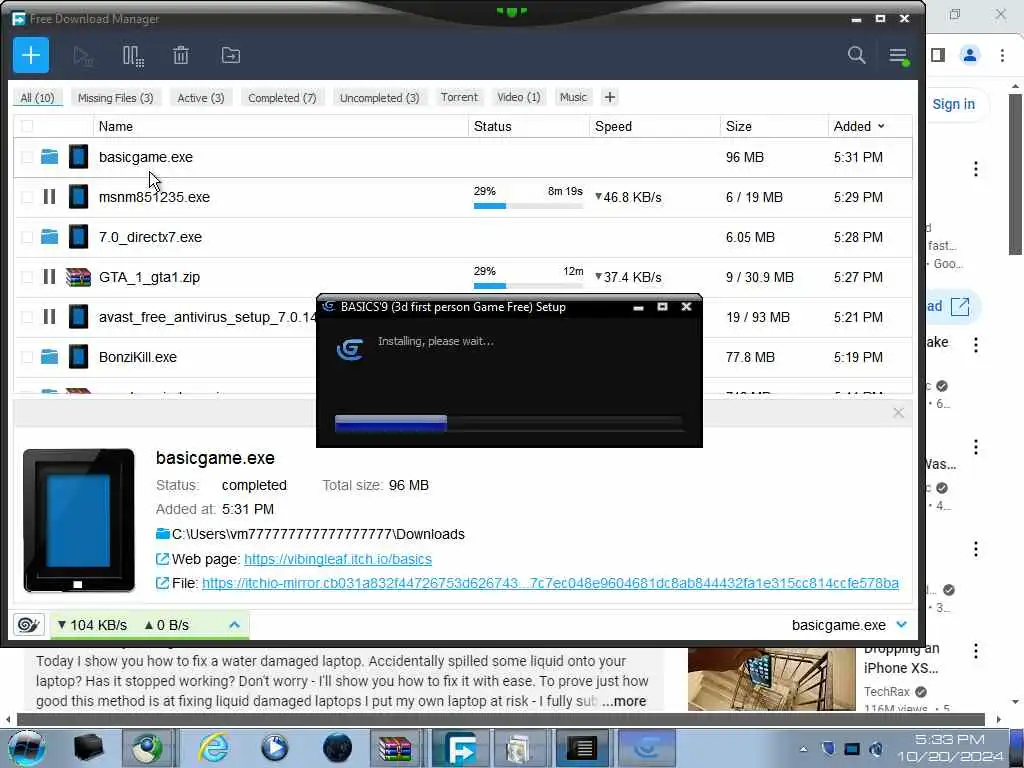The height and width of the screenshot is (768, 1024).
Task: Expand the speed stats chevron in status bar
Action: click(234, 625)
